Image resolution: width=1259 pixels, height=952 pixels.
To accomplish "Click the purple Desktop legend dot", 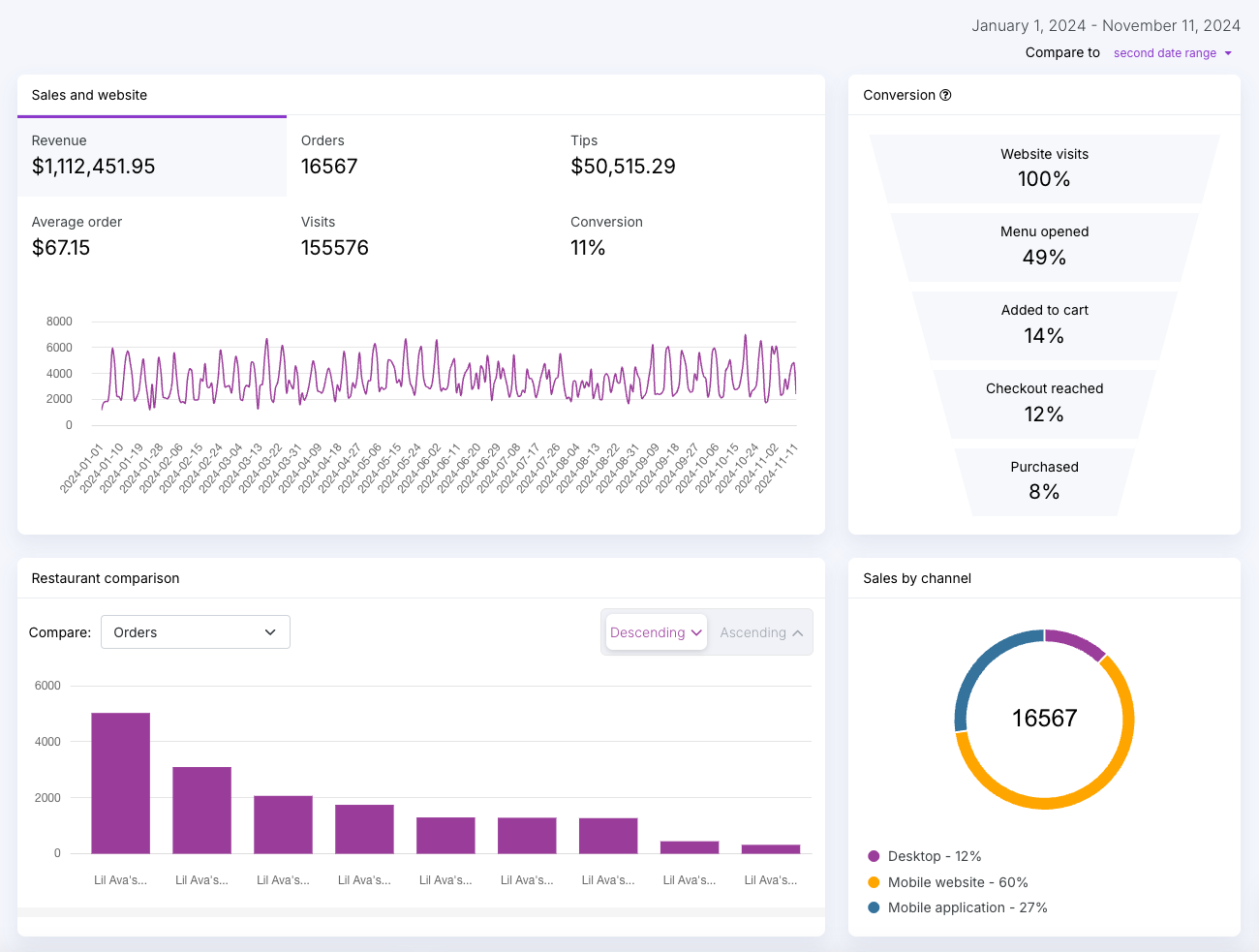I will pyautogui.click(x=874, y=856).
